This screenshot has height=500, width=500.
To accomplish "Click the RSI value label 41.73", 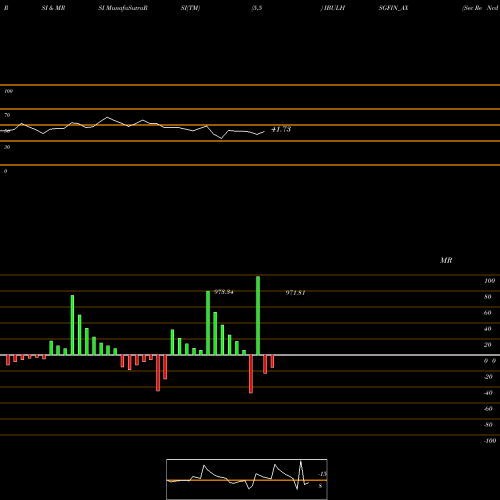I will [x=281, y=129].
